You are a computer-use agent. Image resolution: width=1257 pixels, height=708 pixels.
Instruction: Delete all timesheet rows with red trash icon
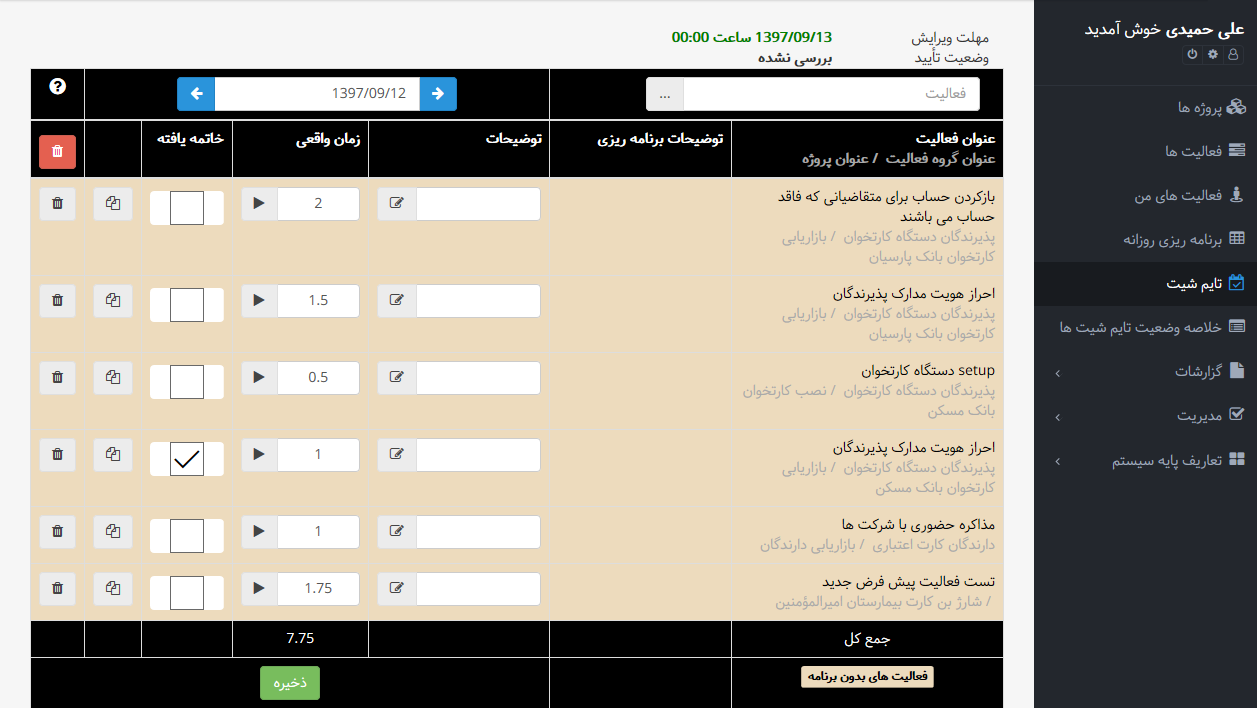[57, 151]
